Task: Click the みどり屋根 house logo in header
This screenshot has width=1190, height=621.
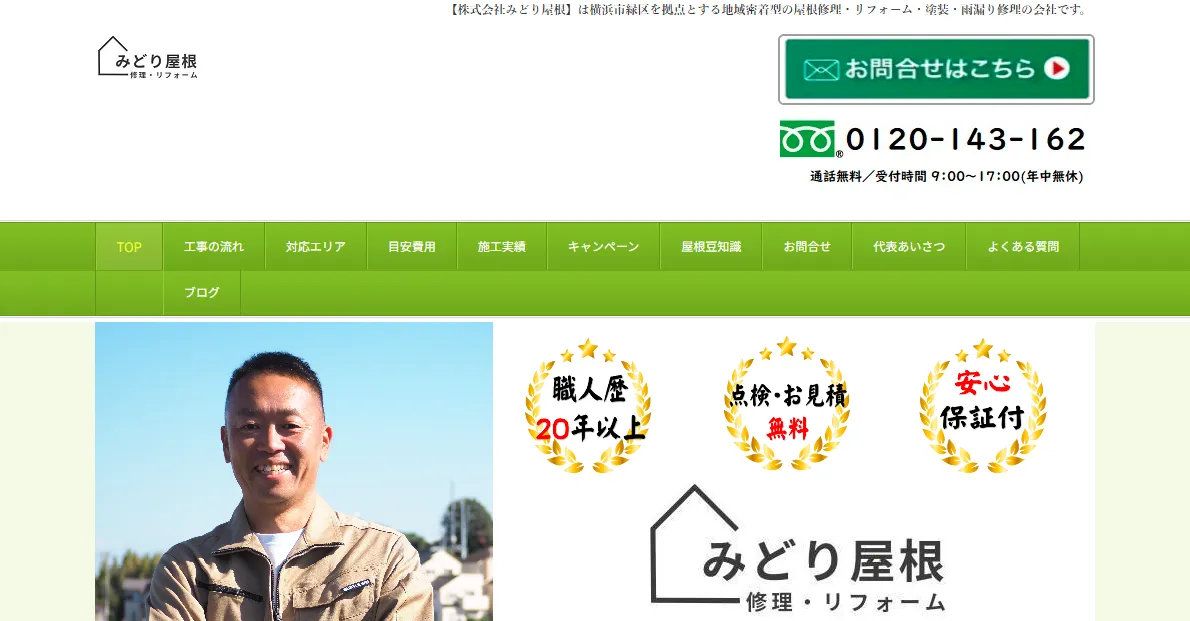Action: (x=148, y=58)
